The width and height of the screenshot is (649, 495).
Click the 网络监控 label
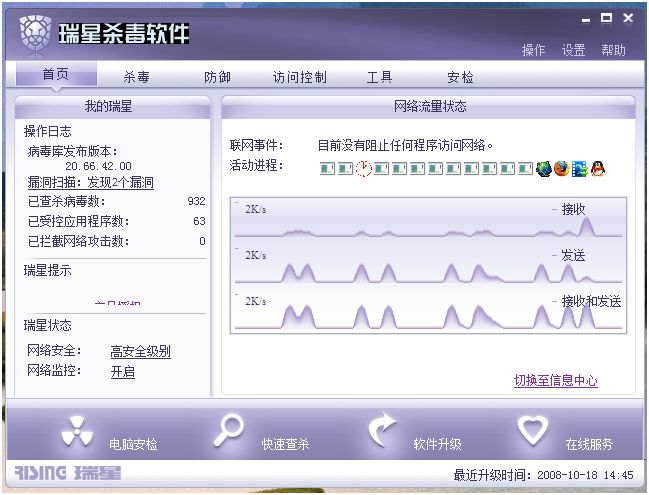[54, 370]
